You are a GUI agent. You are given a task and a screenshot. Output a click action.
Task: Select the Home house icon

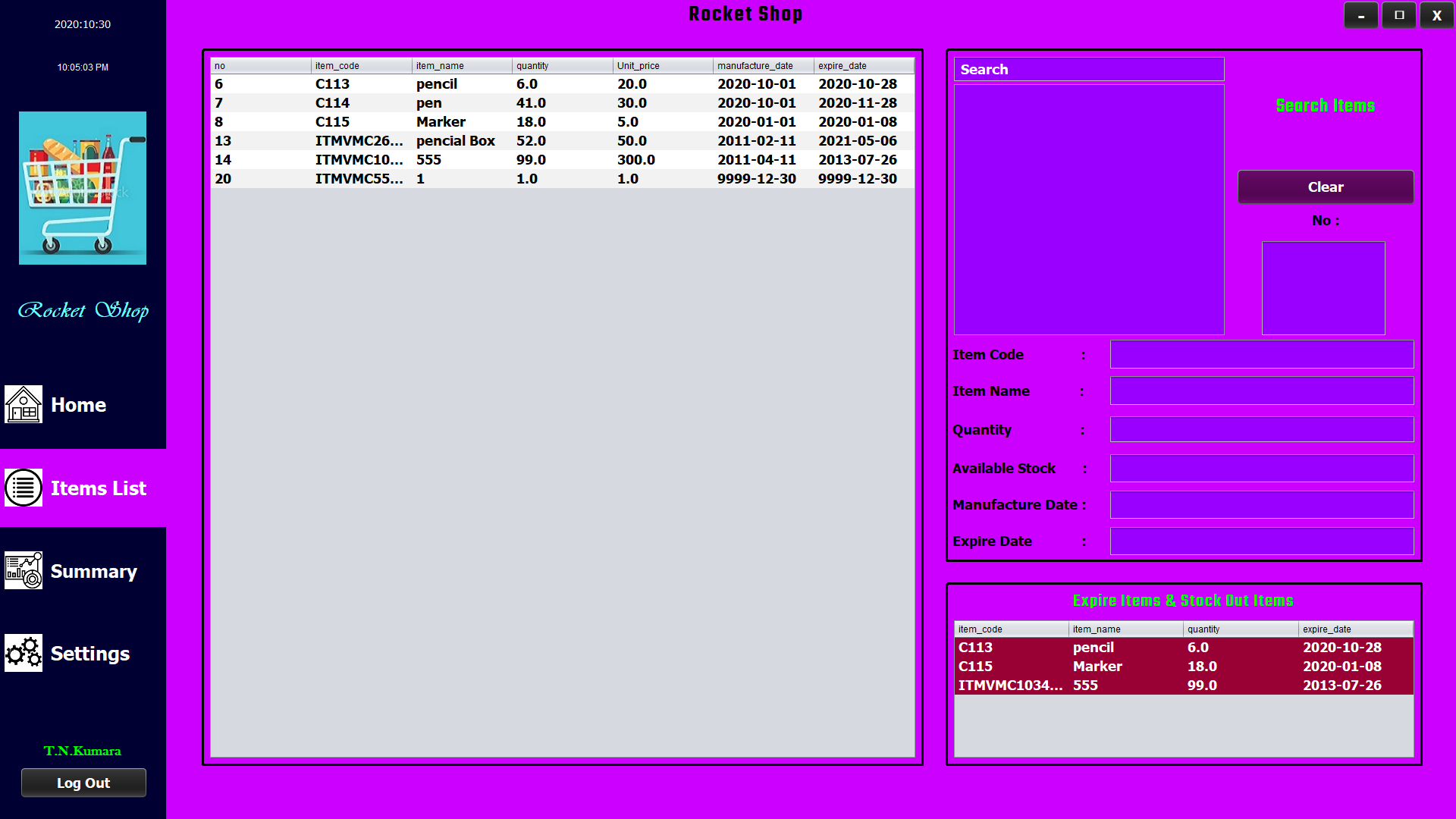tap(24, 404)
